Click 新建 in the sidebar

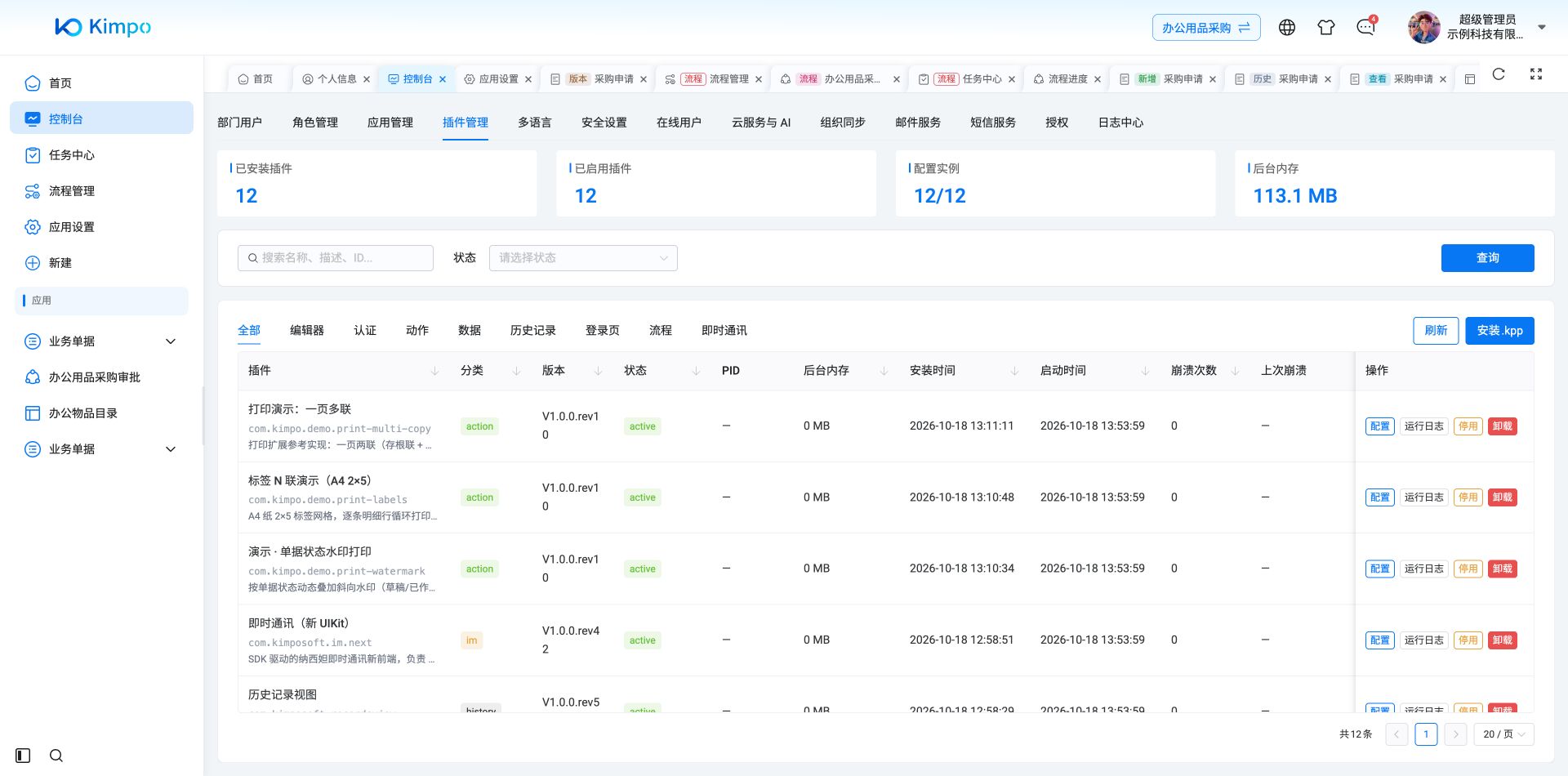click(x=101, y=263)
